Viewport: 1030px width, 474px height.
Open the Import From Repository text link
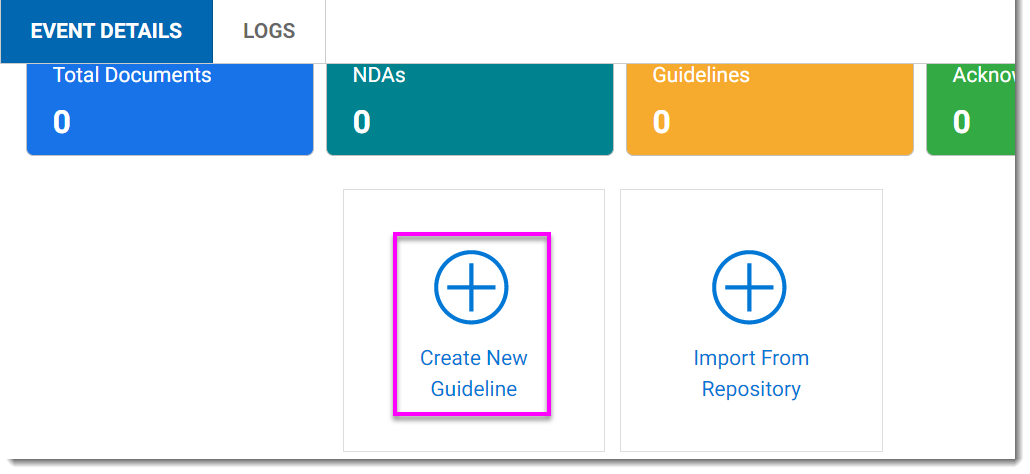[751, 373]
